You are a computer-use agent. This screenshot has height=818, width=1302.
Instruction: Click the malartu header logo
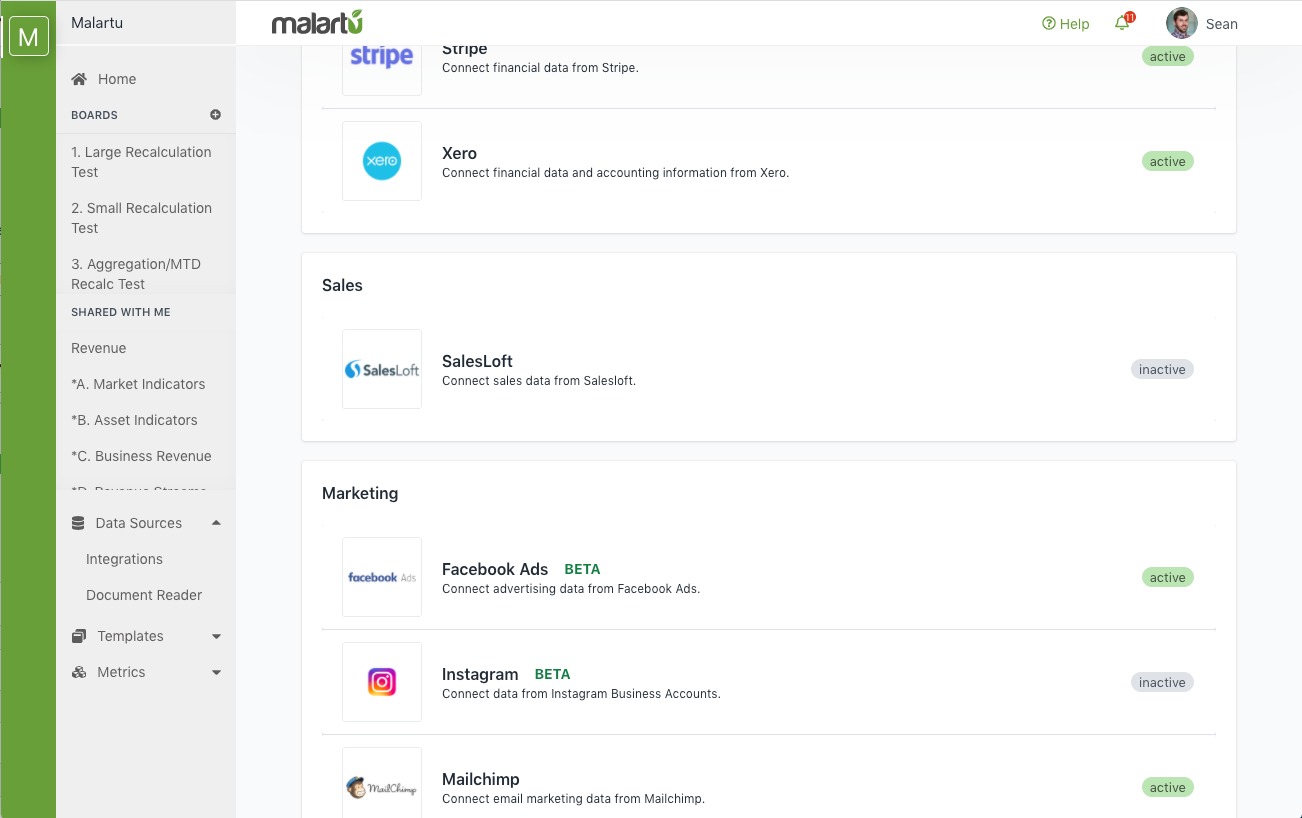click(317, 23)
